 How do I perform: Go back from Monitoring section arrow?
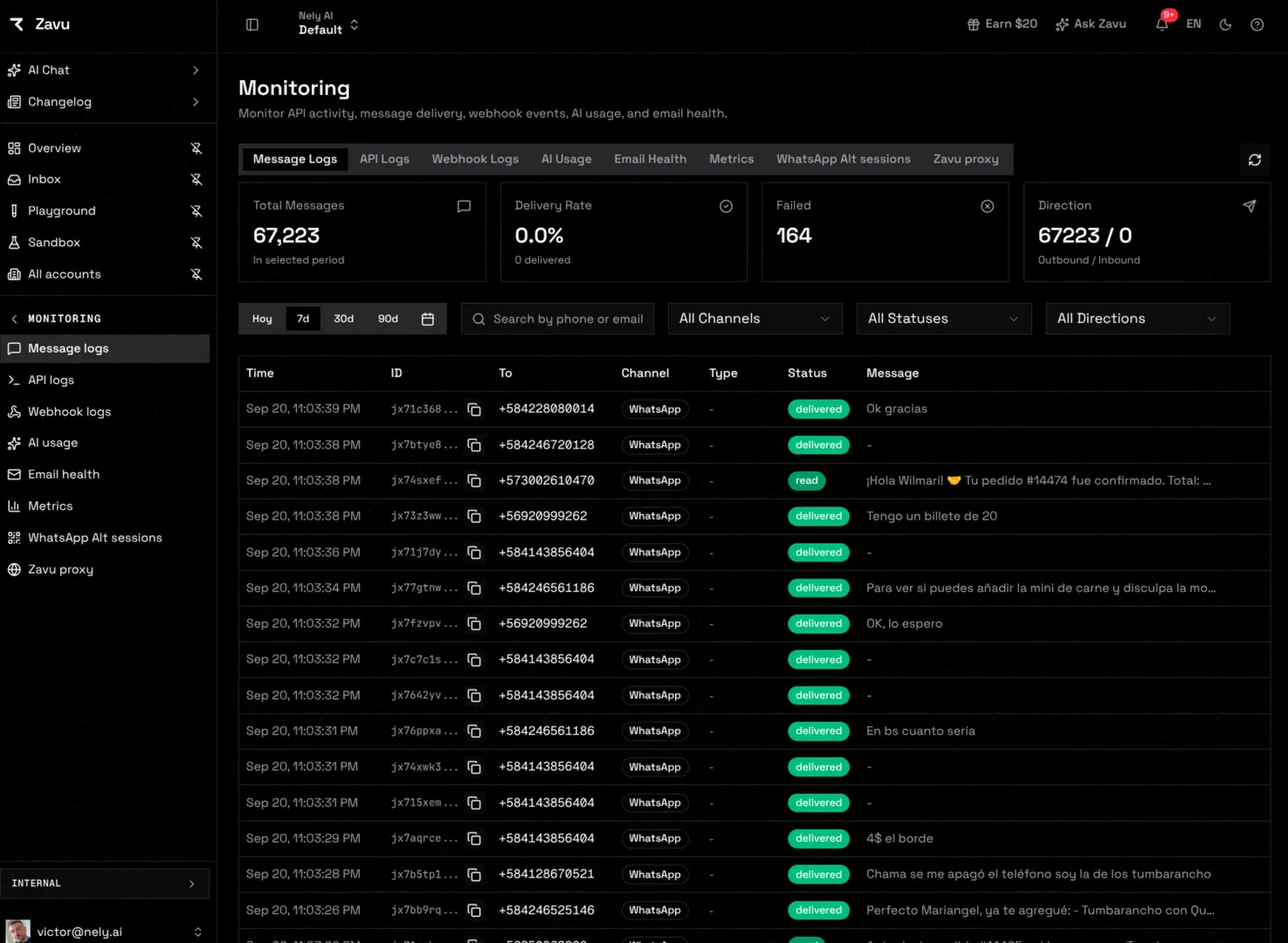[14, 319]
